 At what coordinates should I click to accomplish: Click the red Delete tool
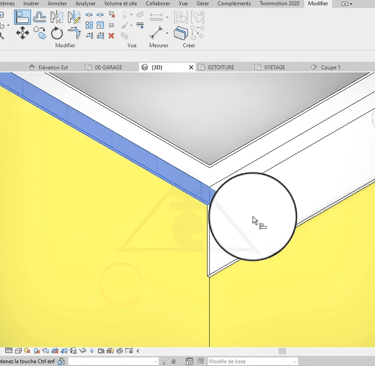coord(111,35)
